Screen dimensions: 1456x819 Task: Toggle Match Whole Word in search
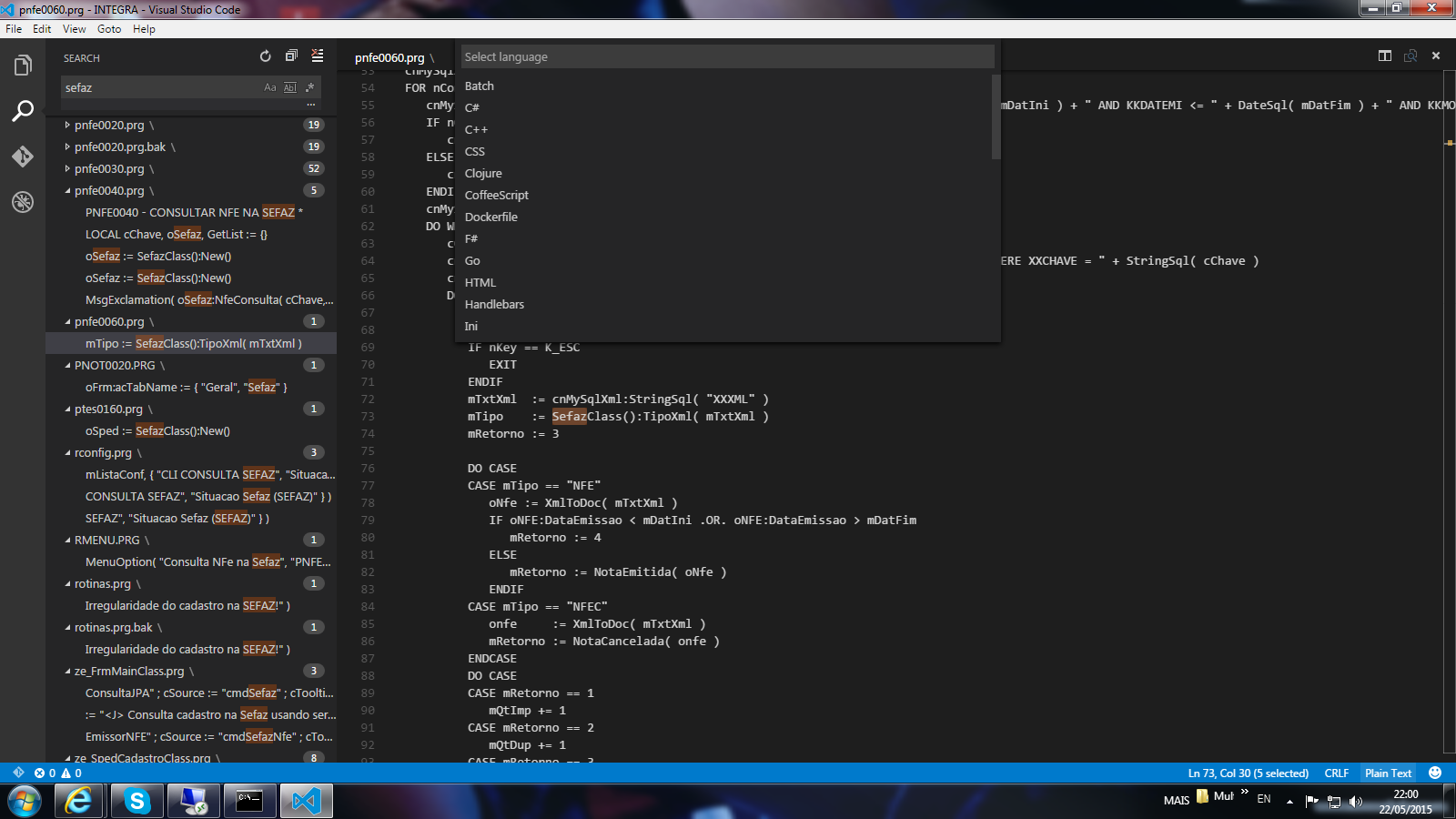[x=289, y=88]
